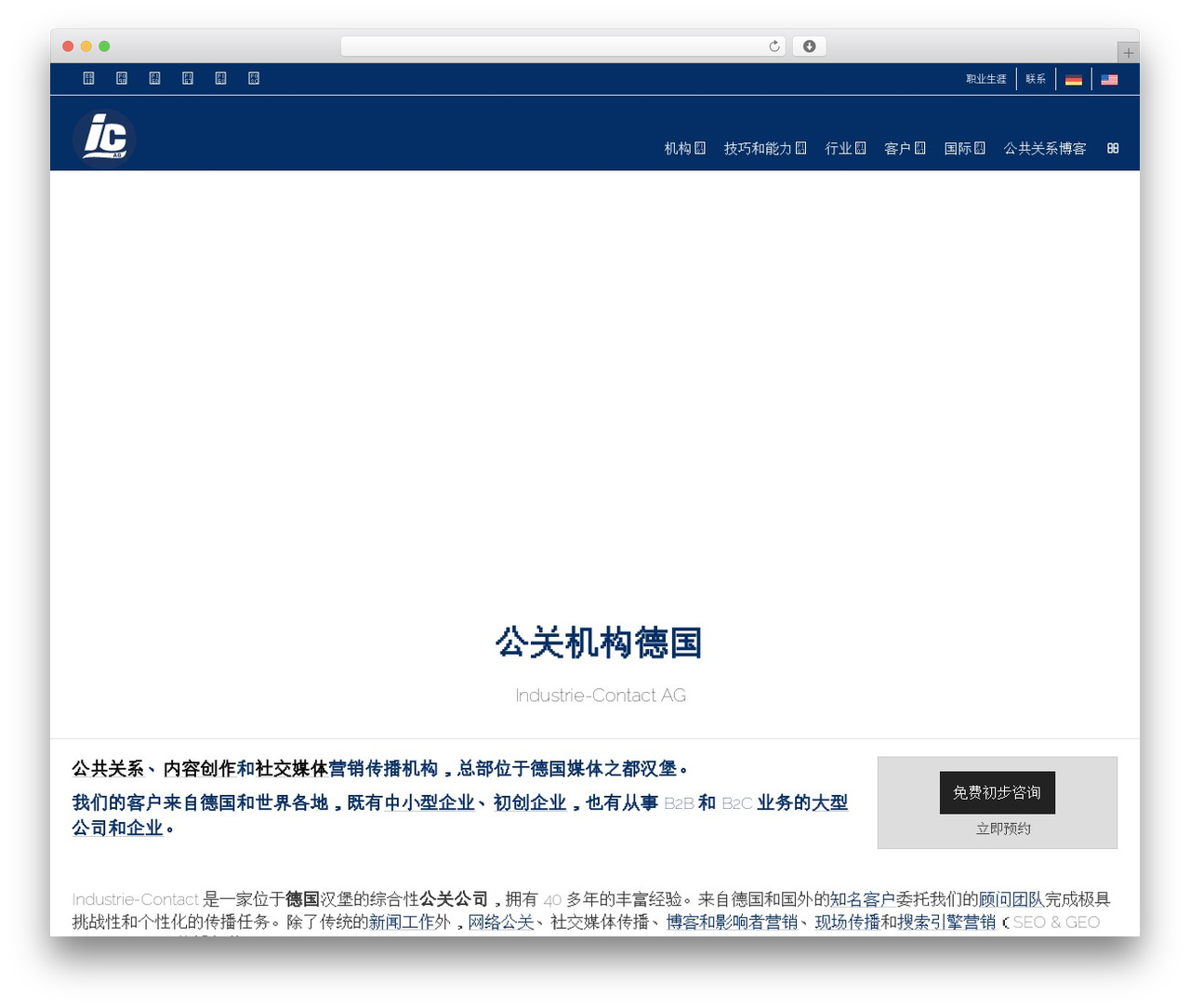The width and height of the screenshot is (1190, 1008).
Task: Open the 知名客户 link
Action: coord(862,899)
